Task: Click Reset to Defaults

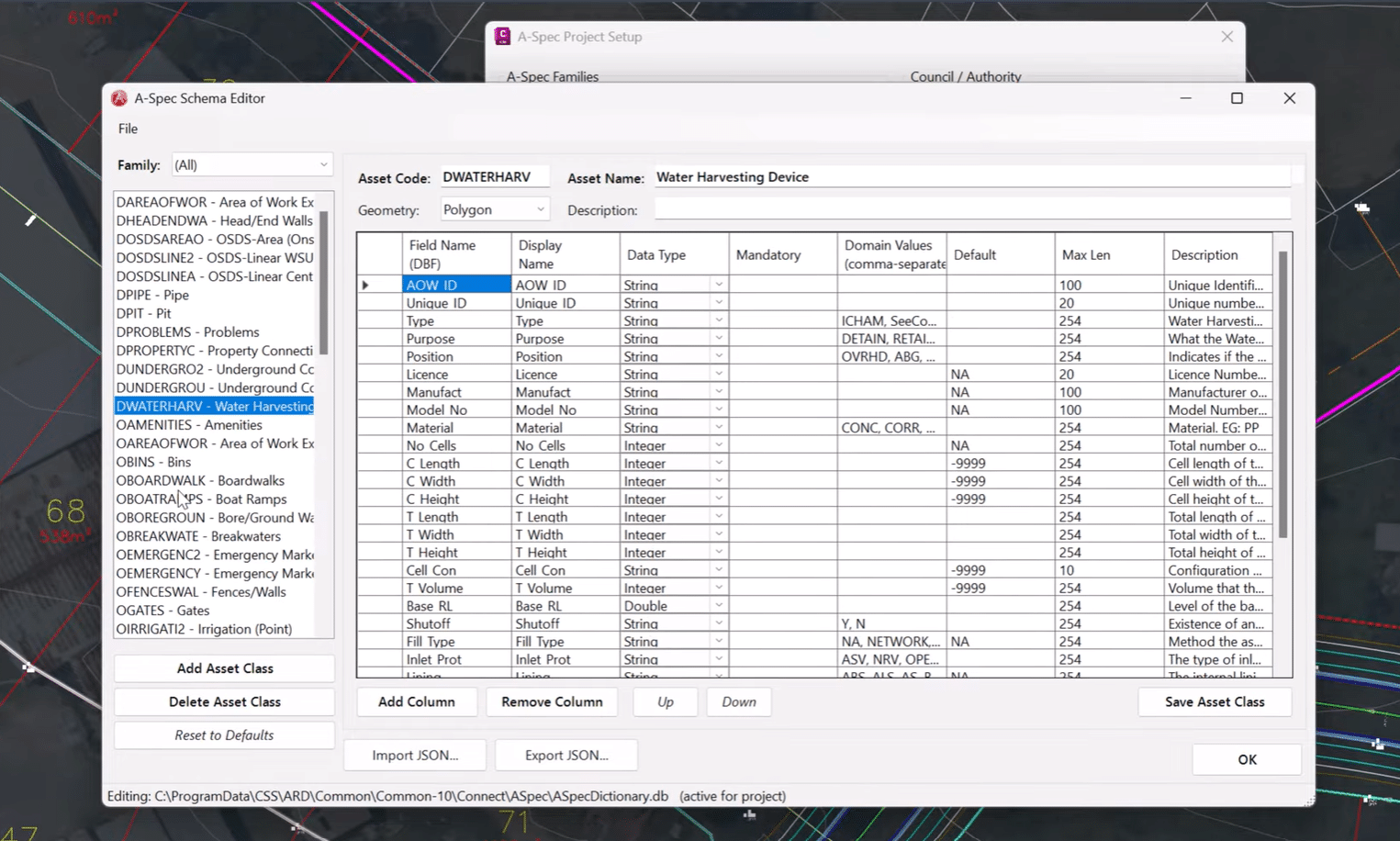Action: pos(224,735)
